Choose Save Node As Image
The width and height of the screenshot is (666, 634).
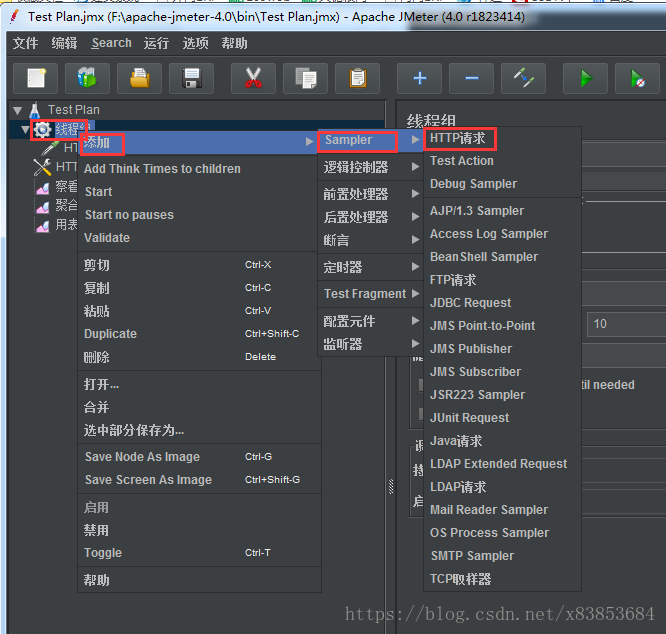coord(198,457)
